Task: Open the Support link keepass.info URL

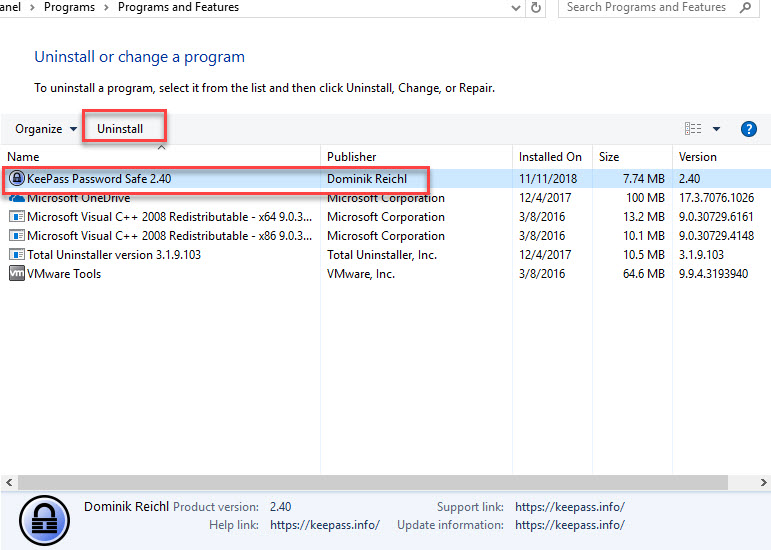Action: click(570, 507)
